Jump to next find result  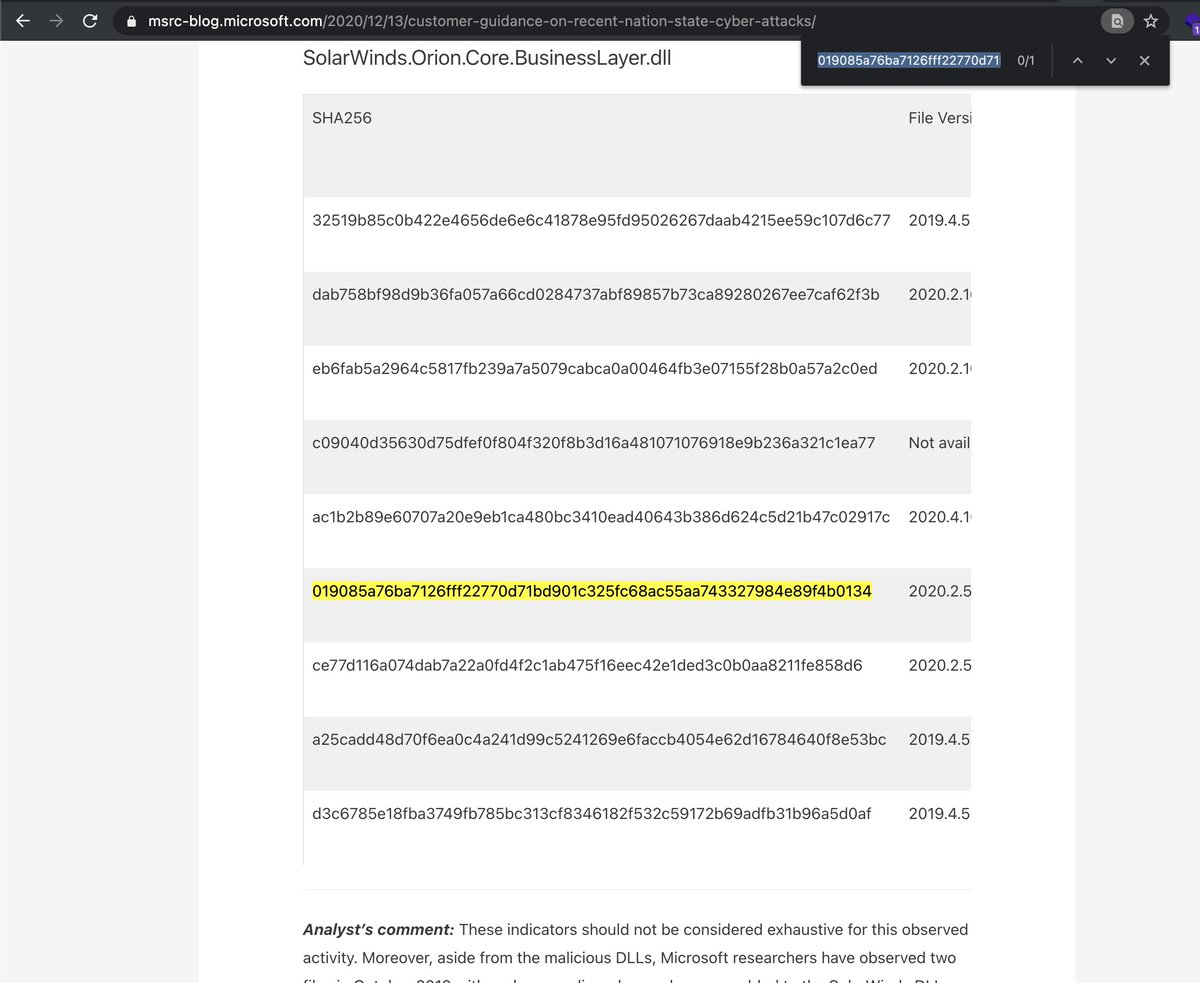click(1111, 61)
